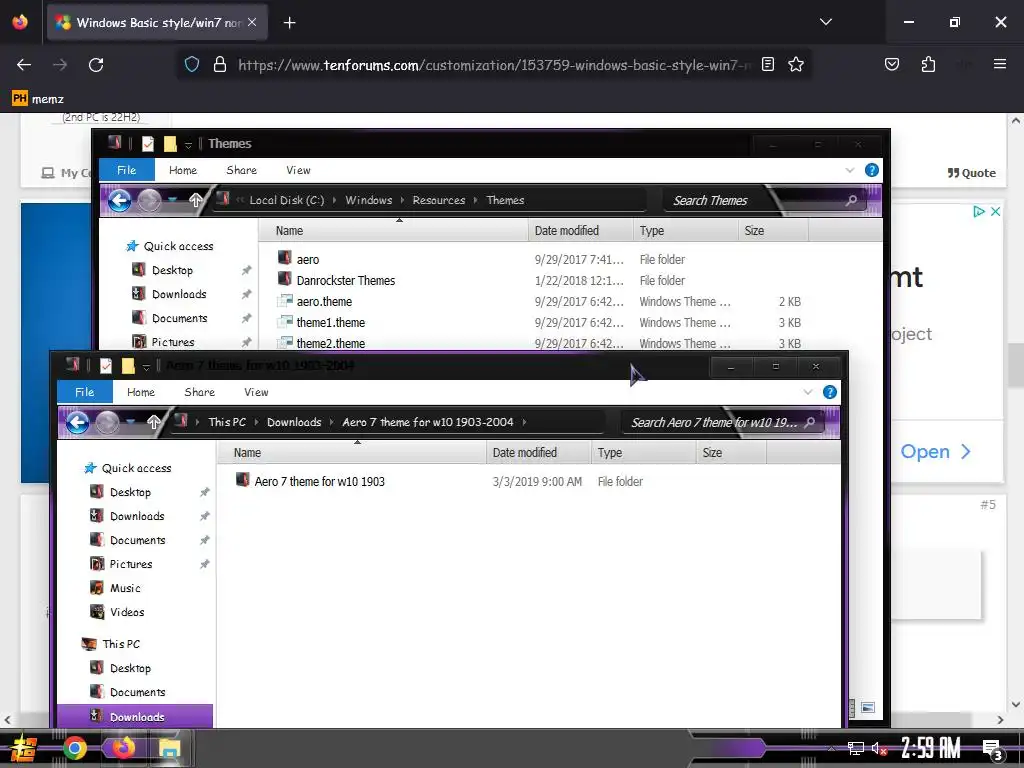Image resolution: width=1024 pixels, height=768 pixels.
Task: Go up one level in Aero 7 window
Action: point(153,423)
